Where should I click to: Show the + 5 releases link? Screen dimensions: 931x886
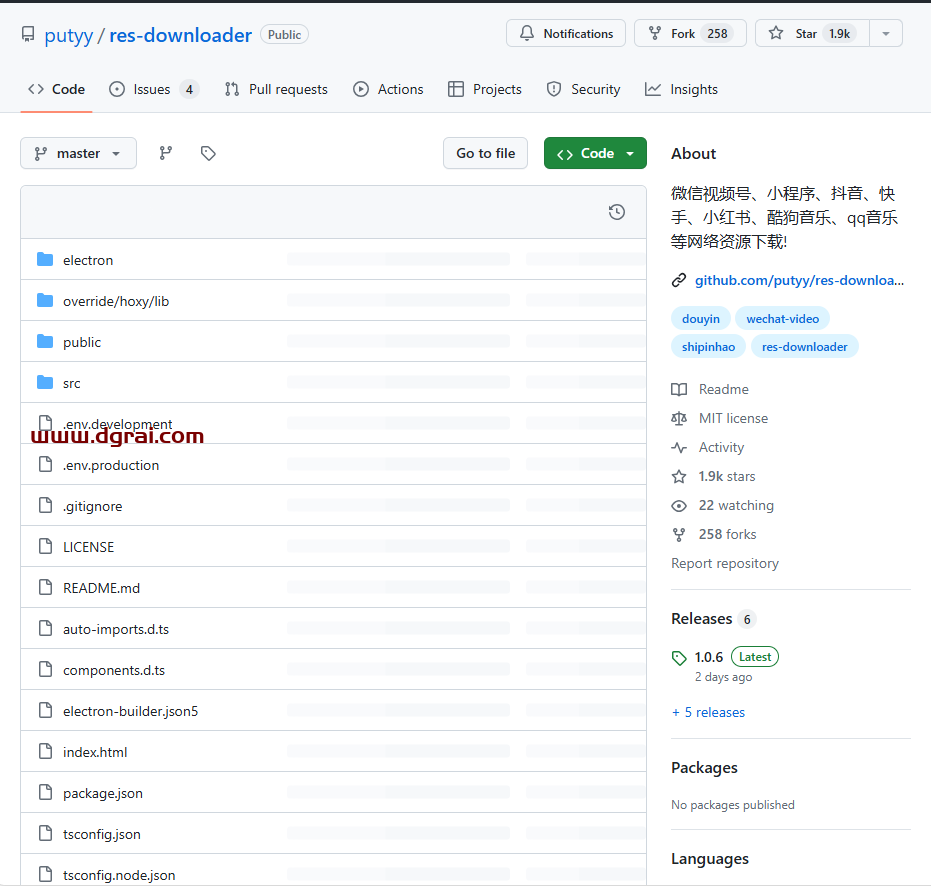click(708, 713)
